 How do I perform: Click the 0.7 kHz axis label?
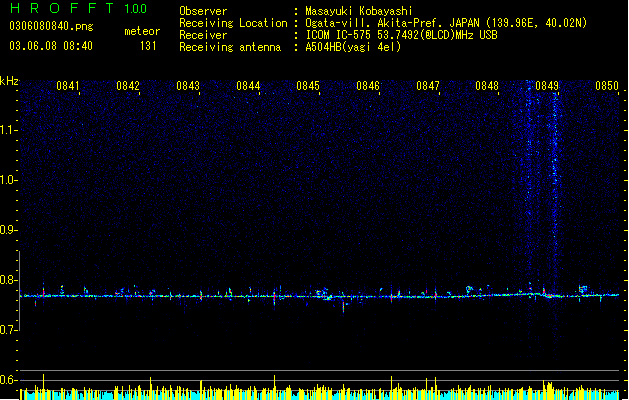click(x=8, y=330)
